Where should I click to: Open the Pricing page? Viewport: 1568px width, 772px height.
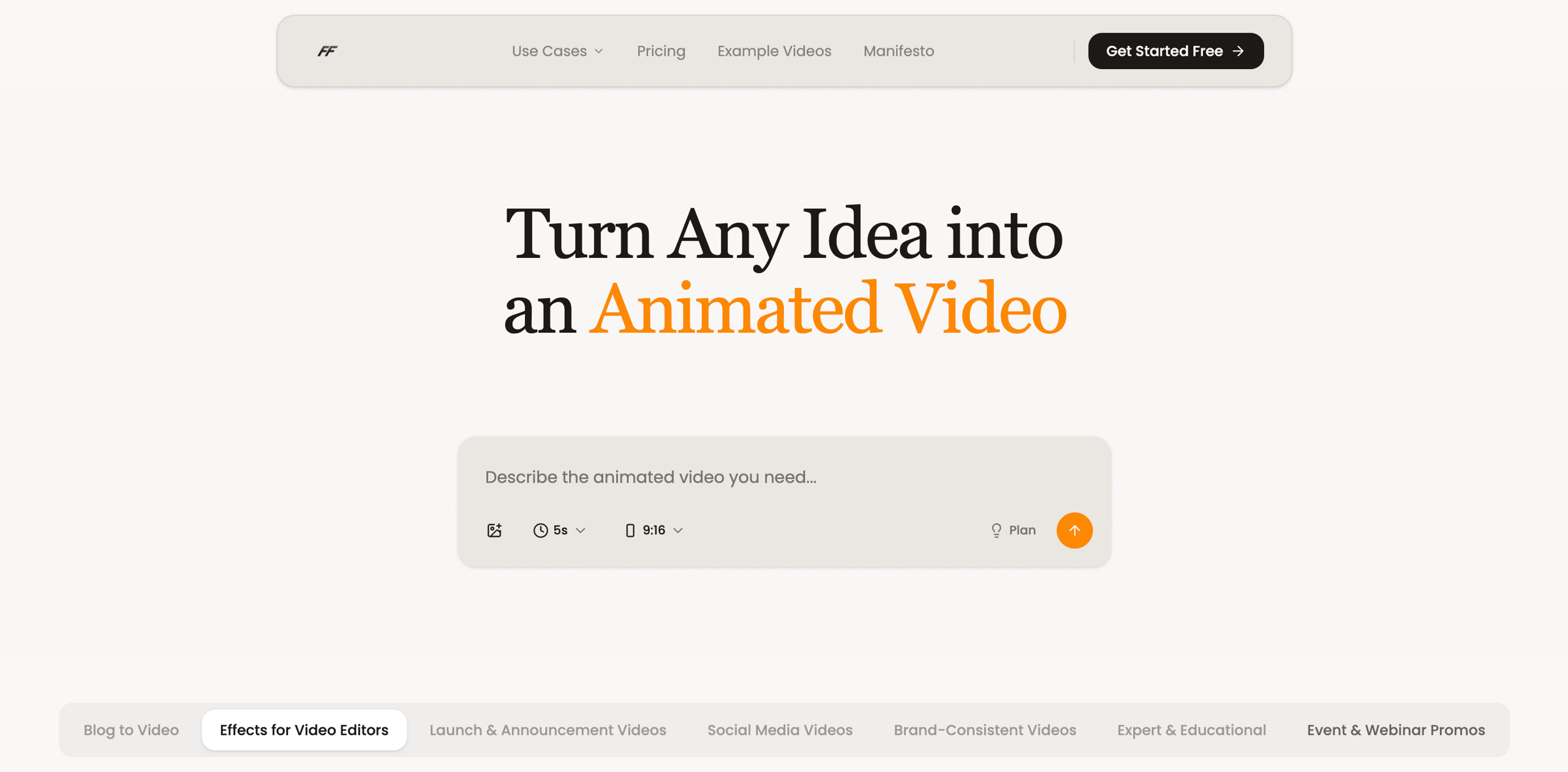[661, 51]
